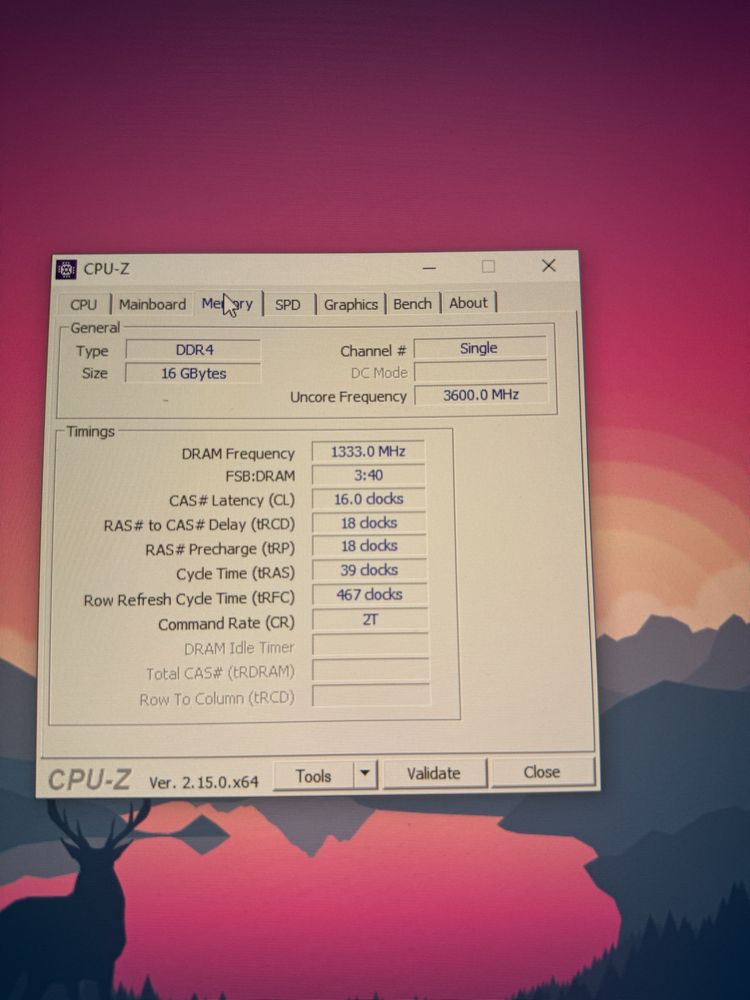Click the FSB:DRAM label
This screenshot has height=1000, width=750.
(x=260, y=476)
